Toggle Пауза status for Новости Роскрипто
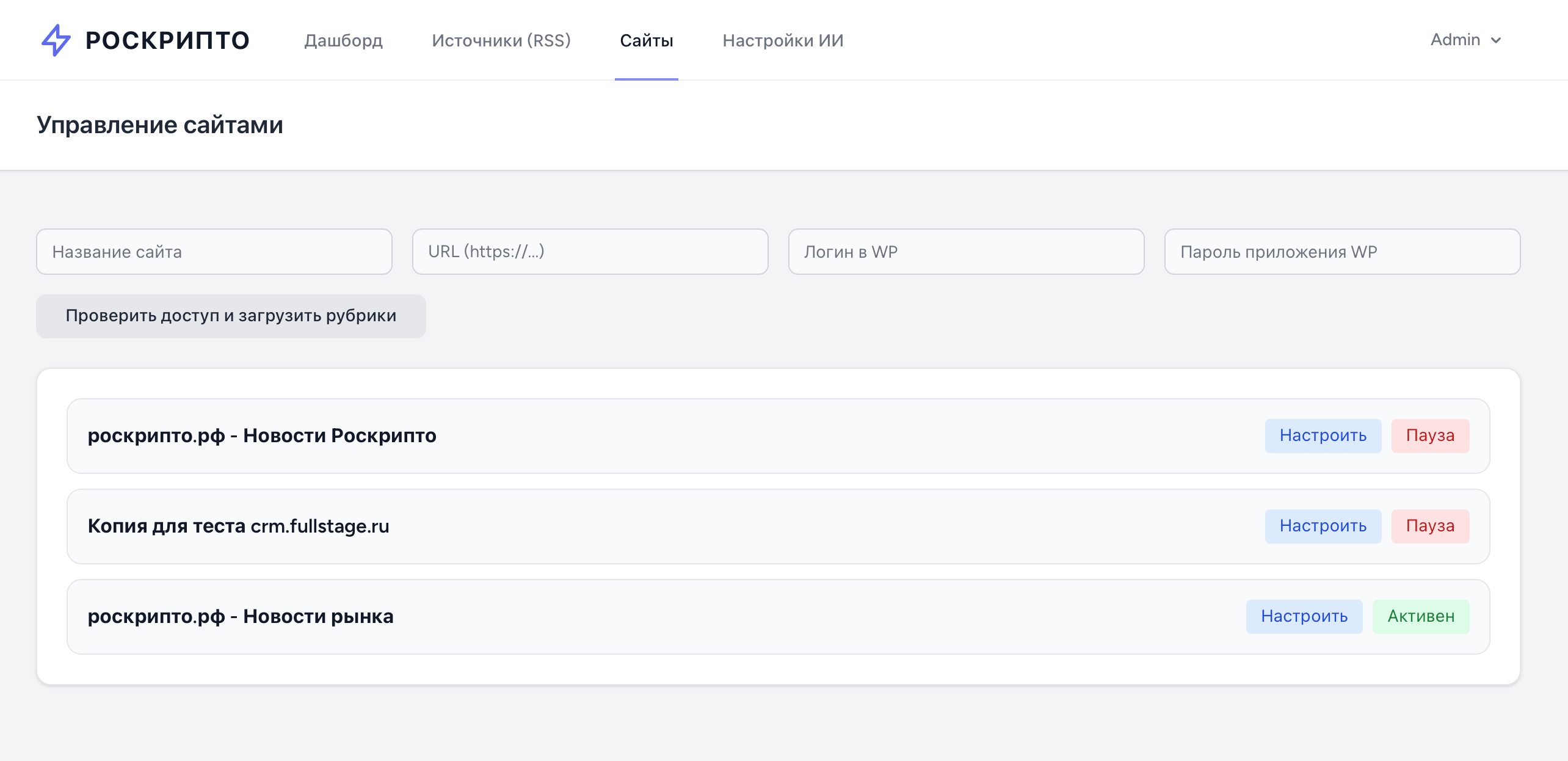 (1430, 435)
